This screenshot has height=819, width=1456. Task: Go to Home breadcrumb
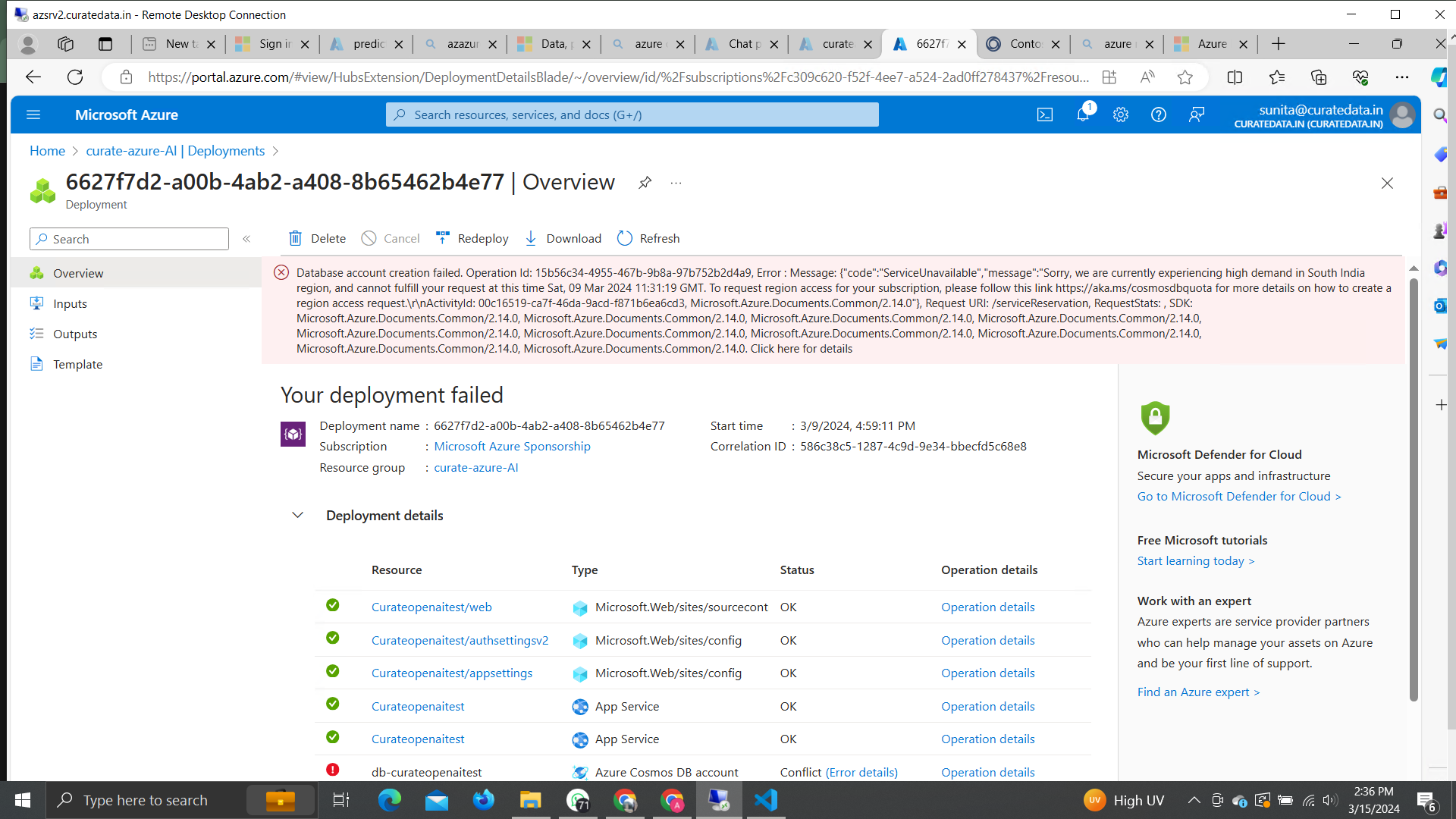pyautogui.click(x=47, y=151)
